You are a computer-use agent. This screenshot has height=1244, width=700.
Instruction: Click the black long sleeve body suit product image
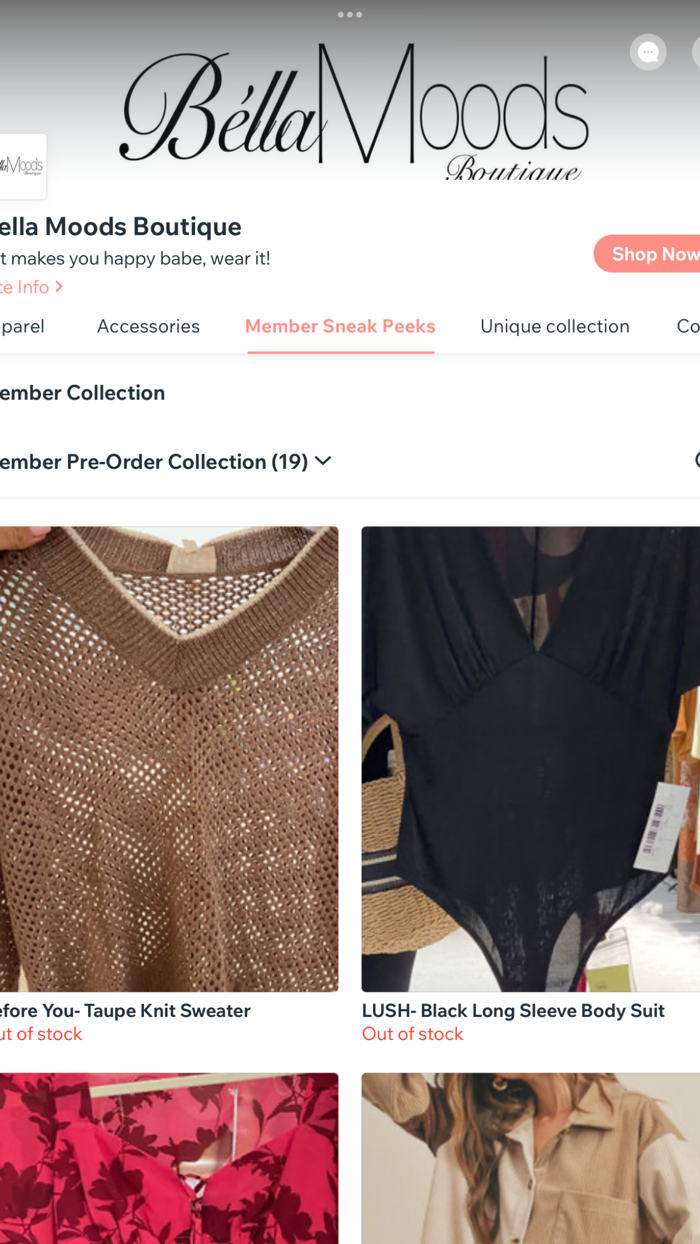tap(530, 757)
